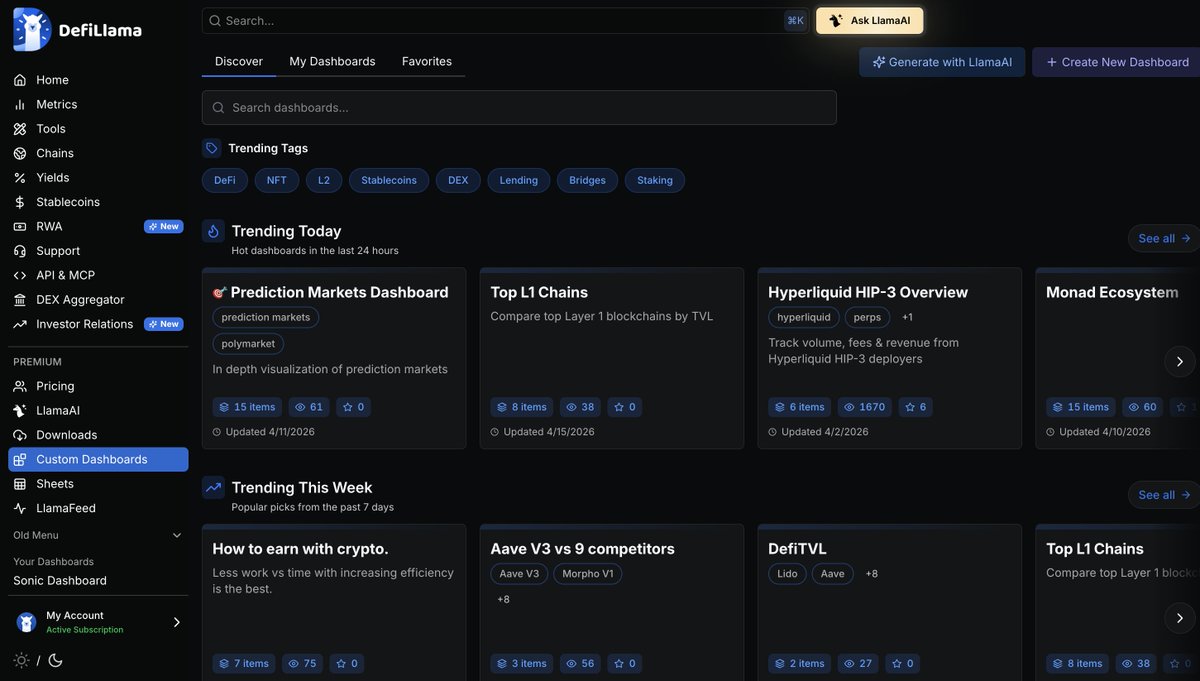Click the Sheets table icon

19,484
